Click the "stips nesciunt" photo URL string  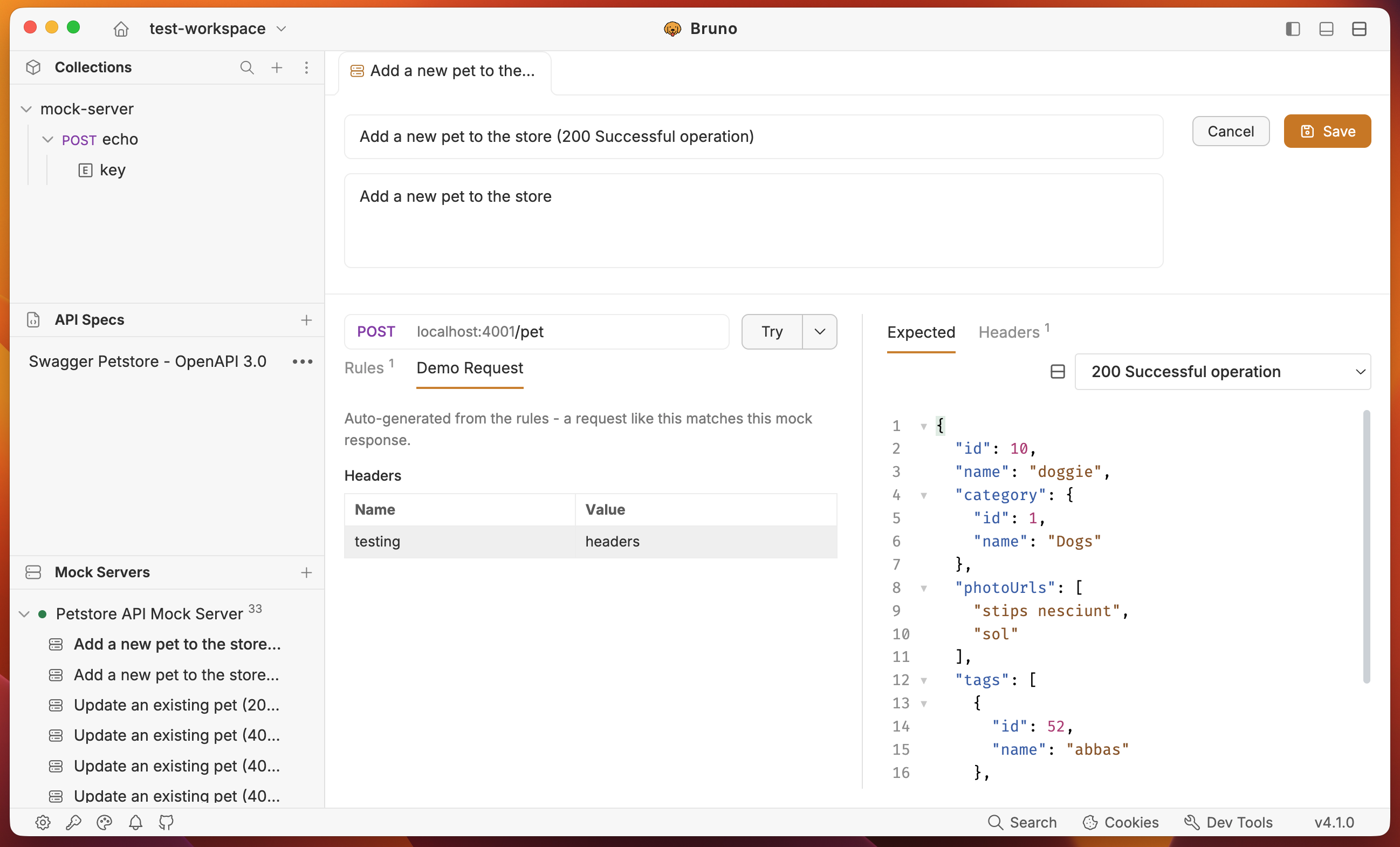pos(1046,611)
